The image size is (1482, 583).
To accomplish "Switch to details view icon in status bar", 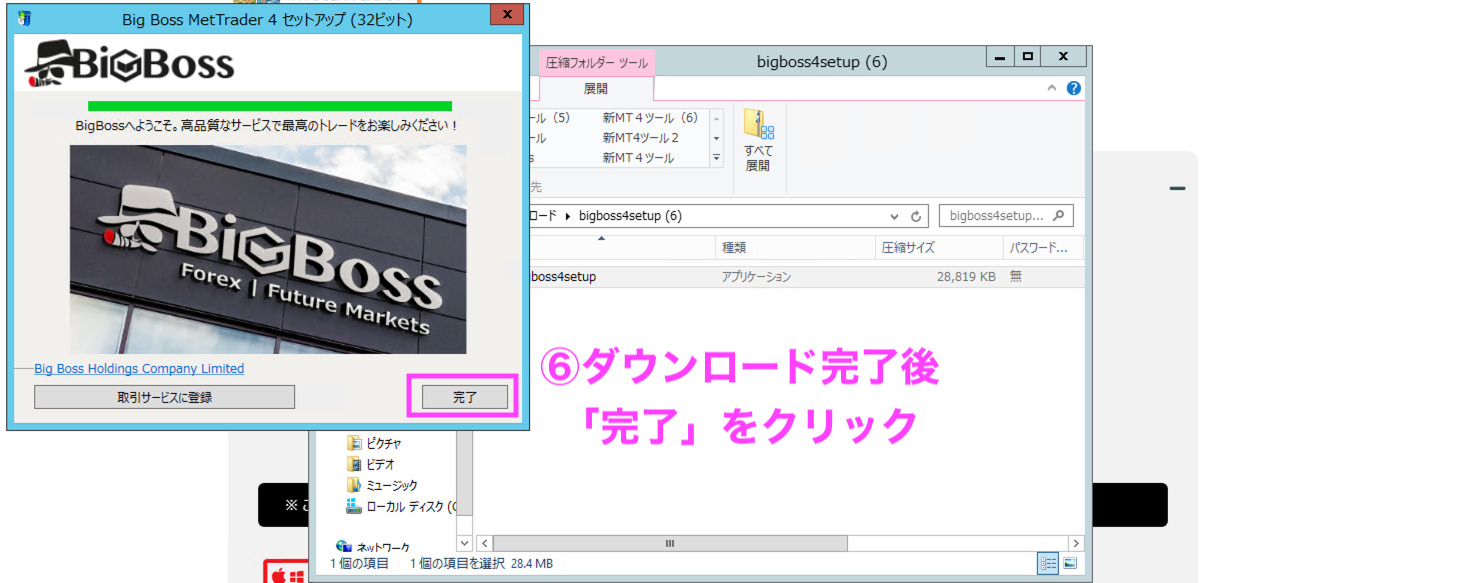I will (1048, 564).
